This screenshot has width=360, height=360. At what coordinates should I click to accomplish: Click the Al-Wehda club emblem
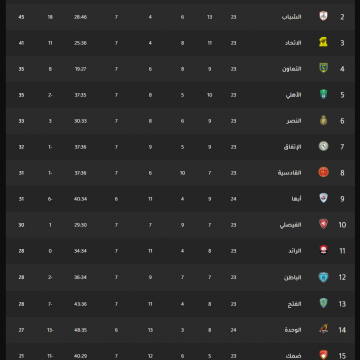coord(323,329)
